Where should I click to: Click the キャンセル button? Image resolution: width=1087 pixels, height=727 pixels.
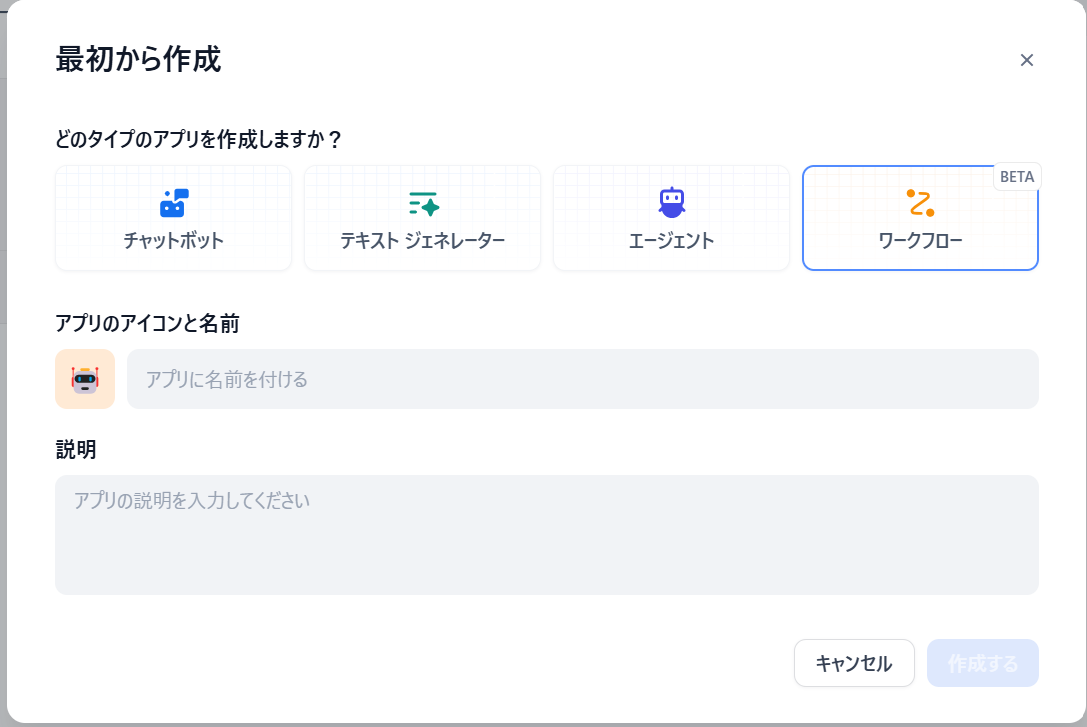pos(854,663)
